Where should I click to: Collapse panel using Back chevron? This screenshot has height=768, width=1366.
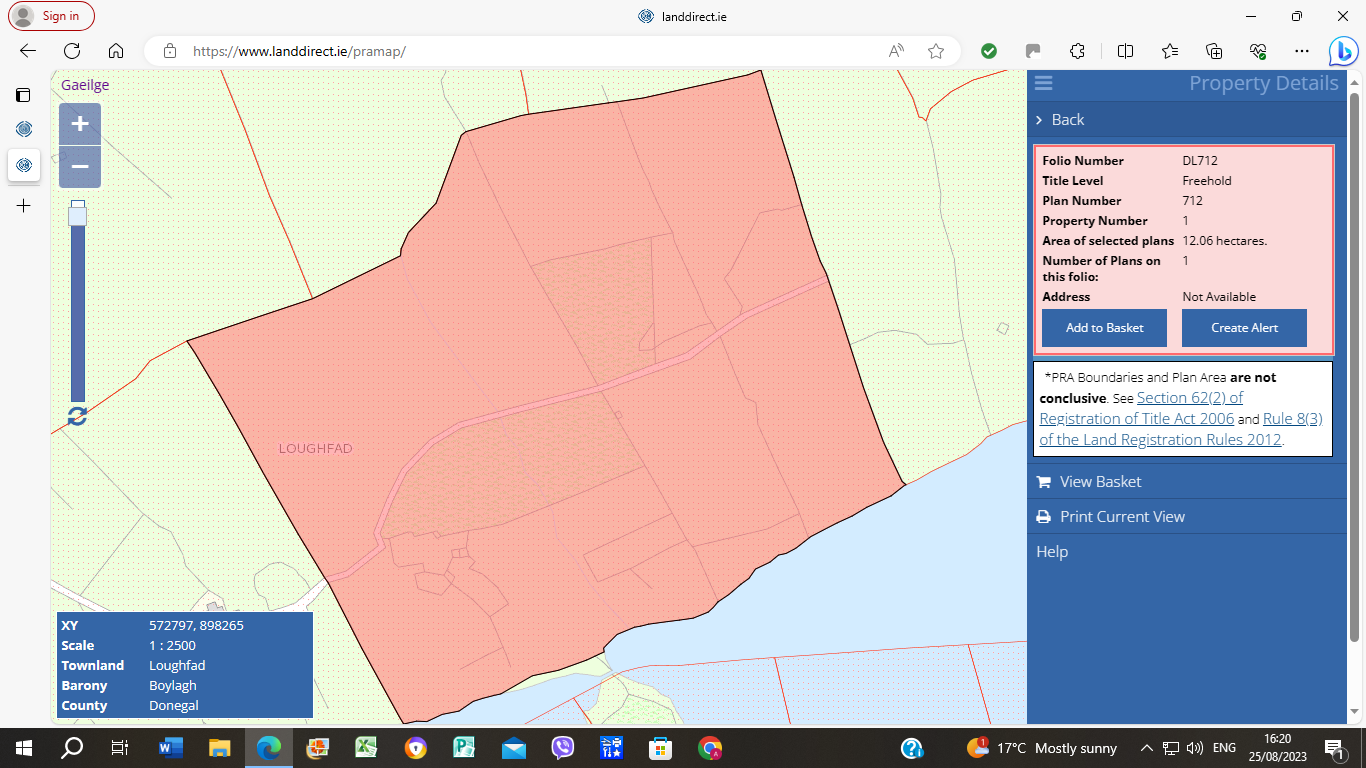point(1040,120)
